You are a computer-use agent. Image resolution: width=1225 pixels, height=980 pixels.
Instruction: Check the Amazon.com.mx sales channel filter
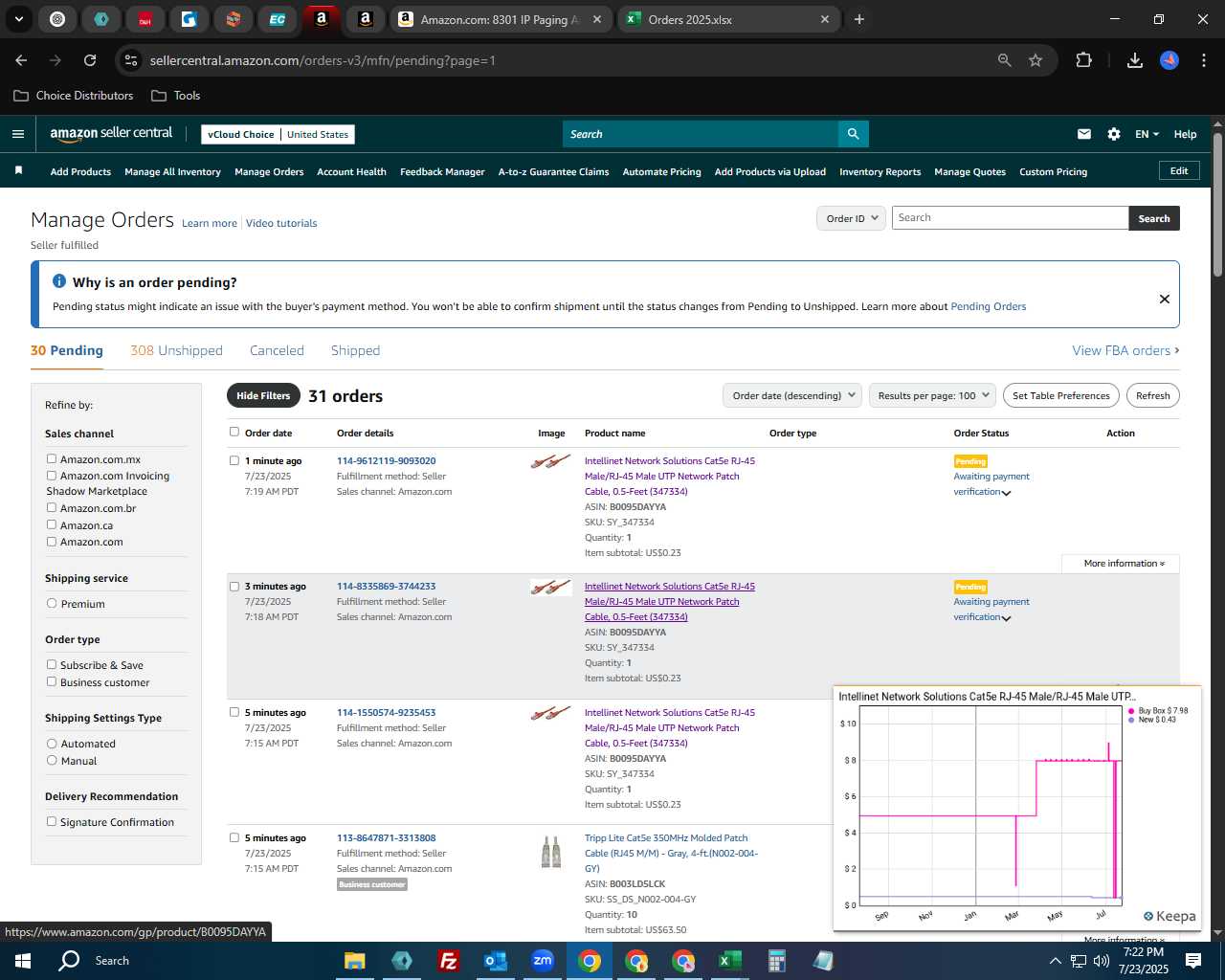click(52, 459)
